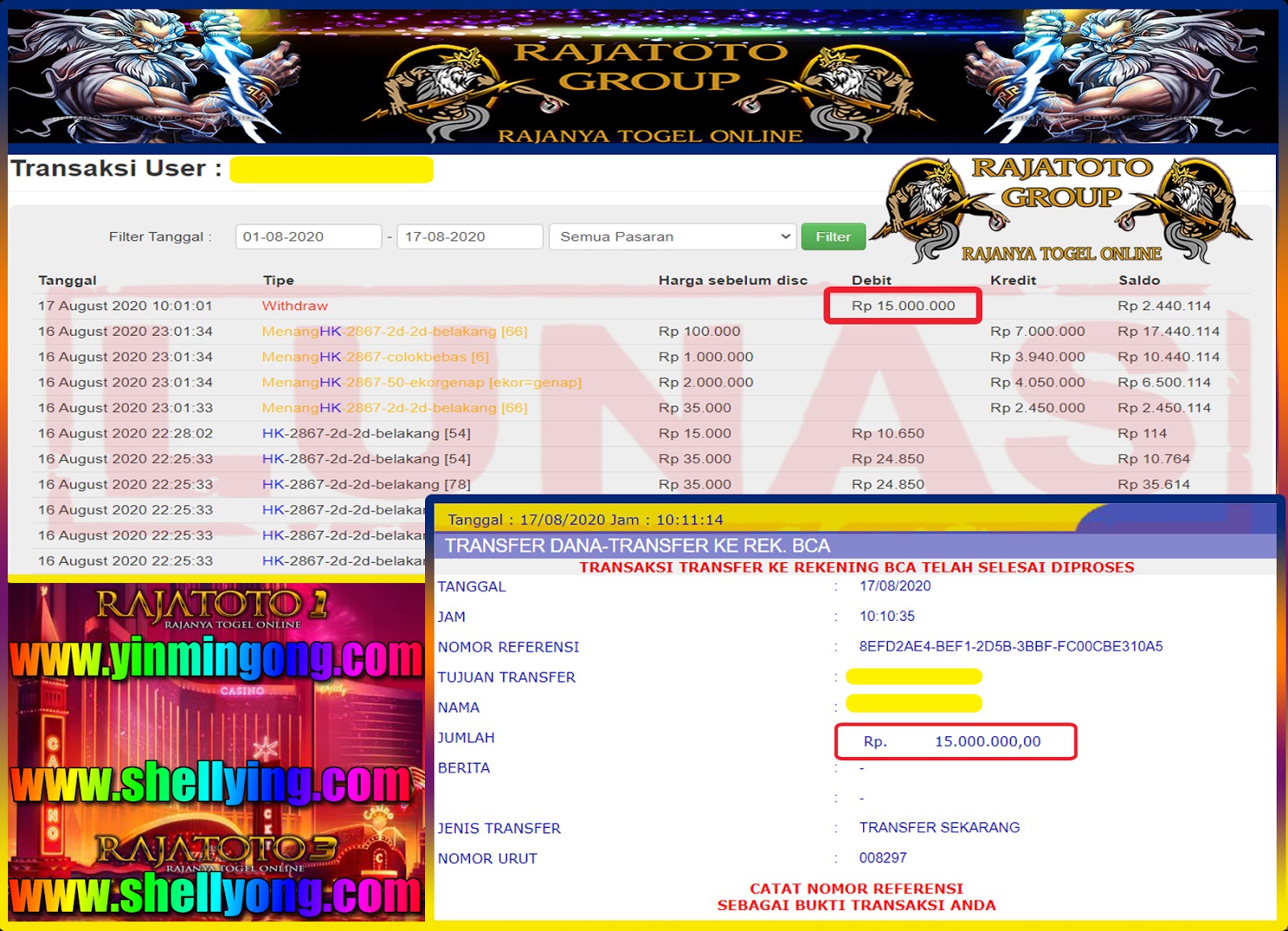Select the nomor referensi 8EFD2AE4 code
The image size is (1288, 931).
[x=1011, y=647]
